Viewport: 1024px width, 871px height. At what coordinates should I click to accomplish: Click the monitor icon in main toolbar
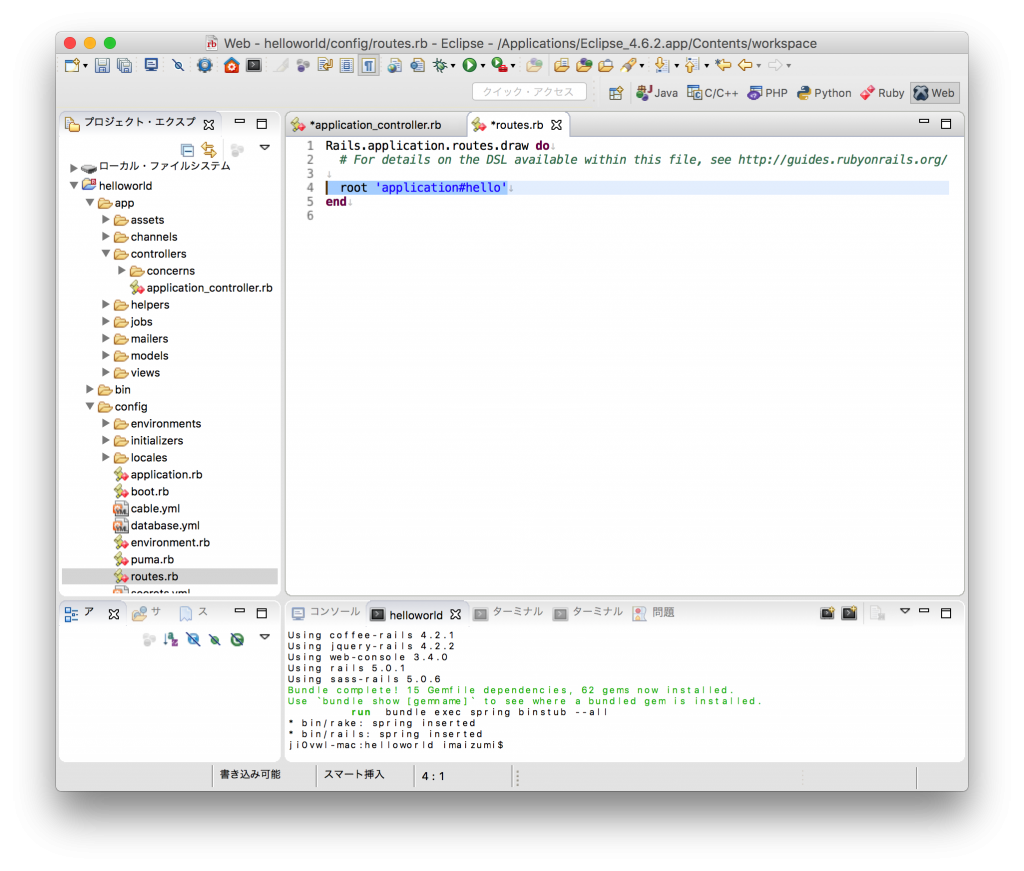152,65
